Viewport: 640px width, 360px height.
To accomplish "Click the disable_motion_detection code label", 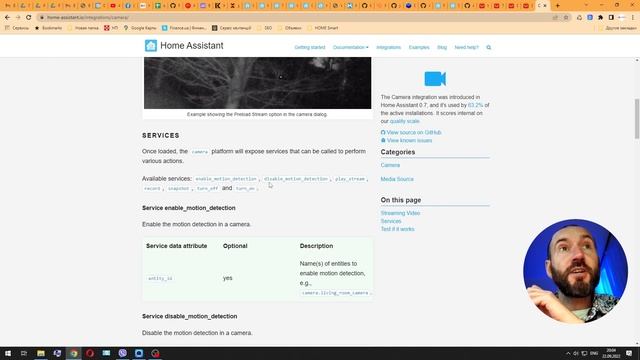I will click(296, 179).
